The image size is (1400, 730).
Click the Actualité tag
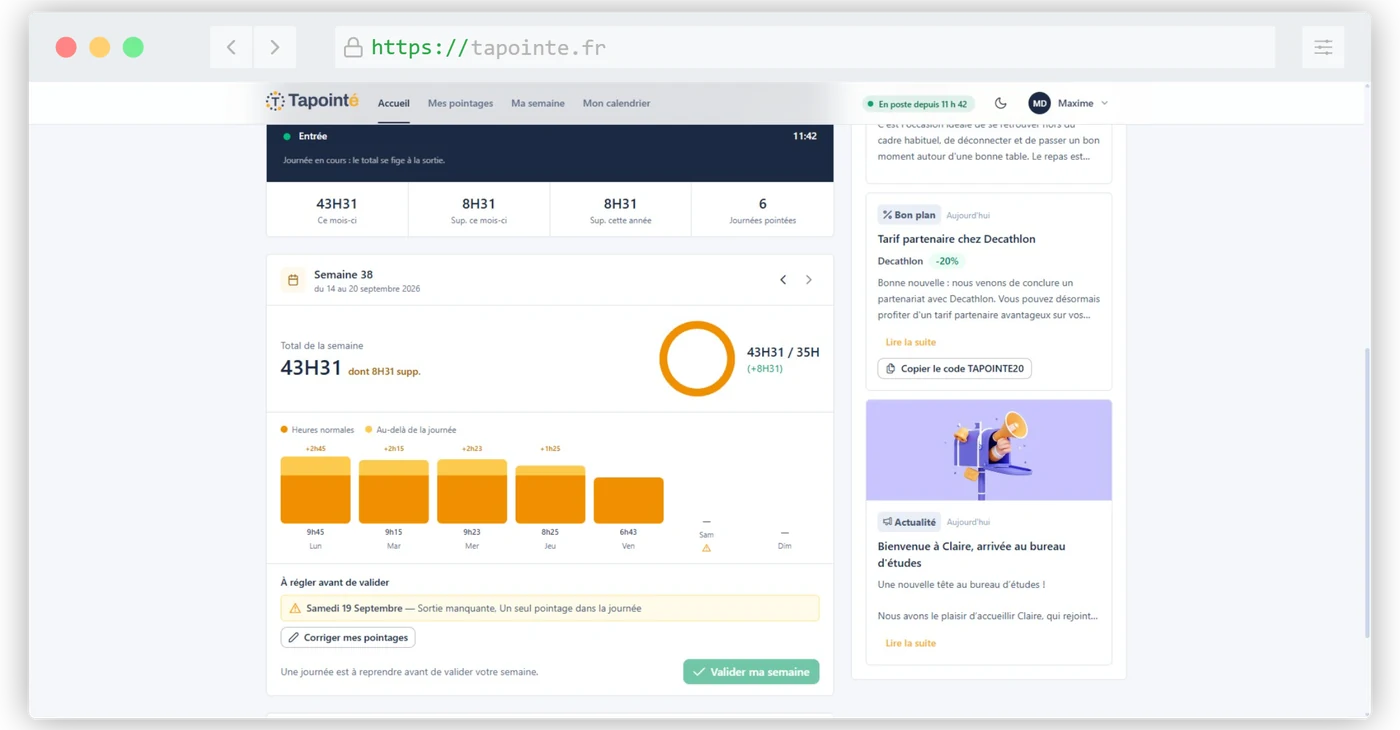909,522
